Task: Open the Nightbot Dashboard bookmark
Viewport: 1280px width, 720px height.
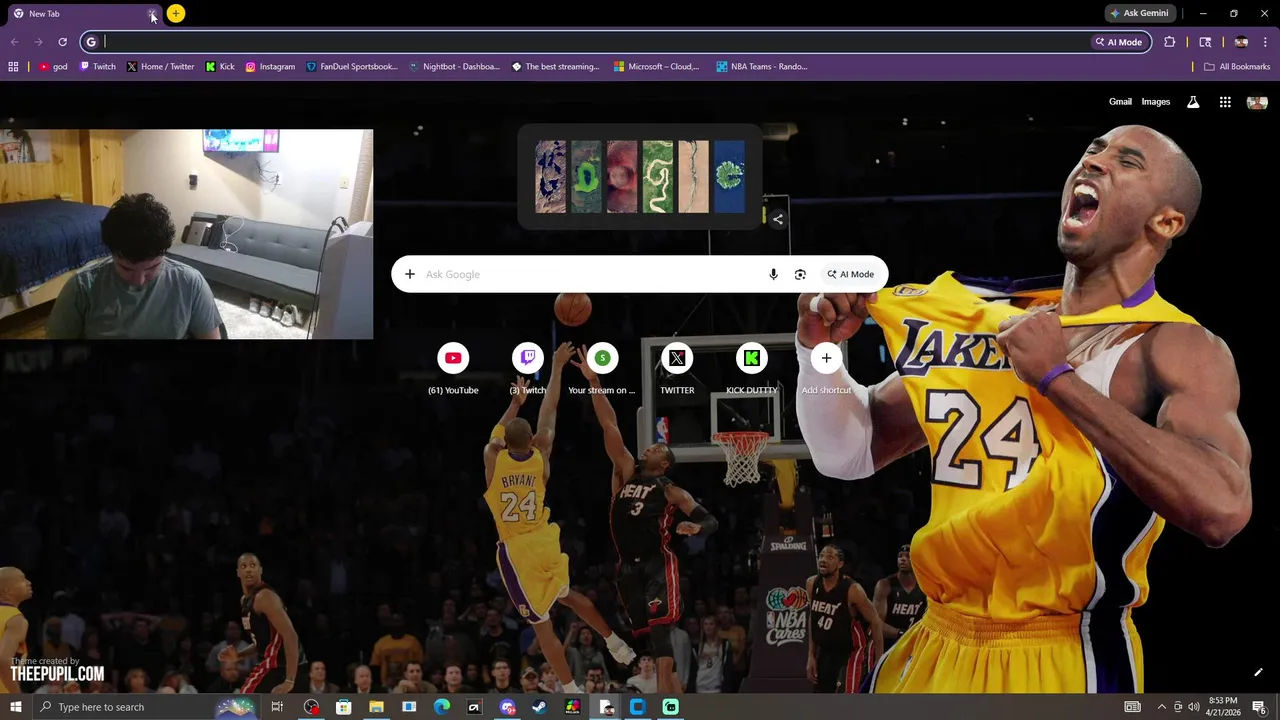Action: (x=454, y=67)
